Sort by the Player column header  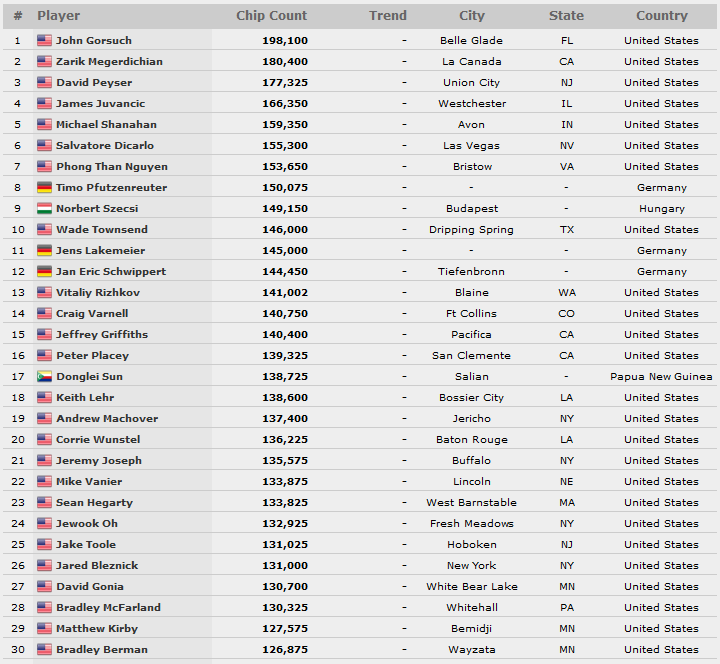58,16
